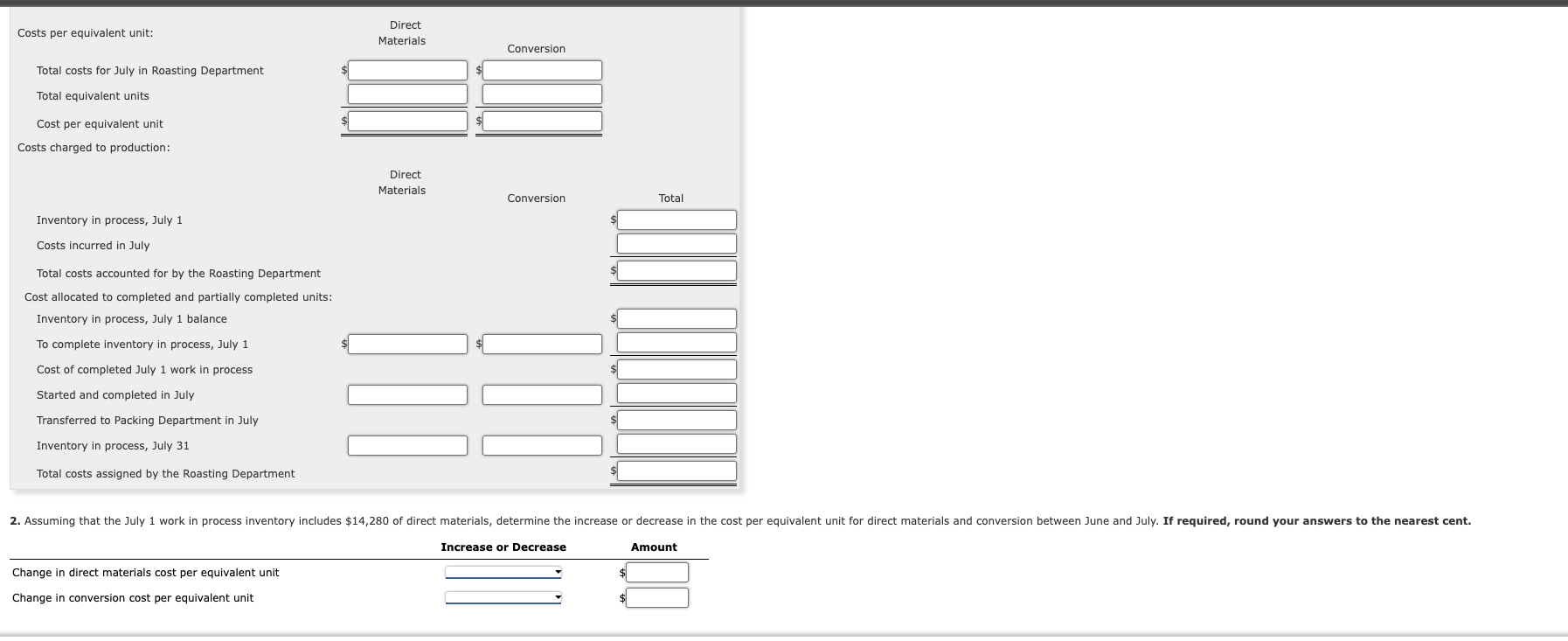Image resolution: width=1568 pixels, height=641 pixels.
Task: Click Total costs assigned by Roasting Department field
Action: [x=676, y=471]
